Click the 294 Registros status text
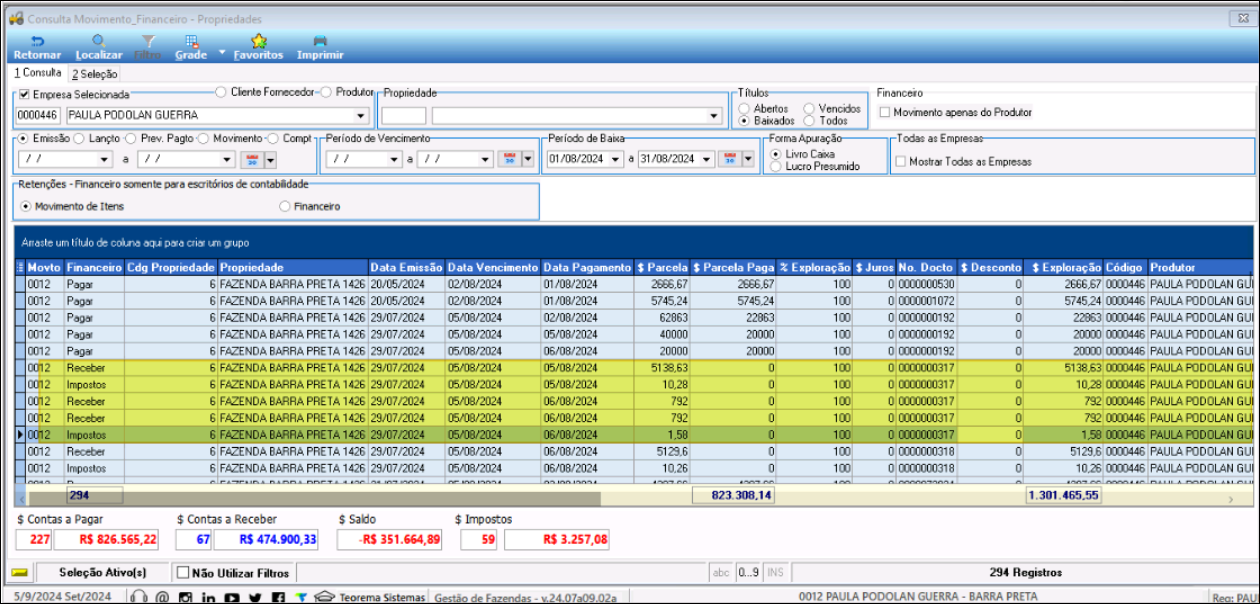Viewport: 1260px width, 604px height. tap(1025, 573)
